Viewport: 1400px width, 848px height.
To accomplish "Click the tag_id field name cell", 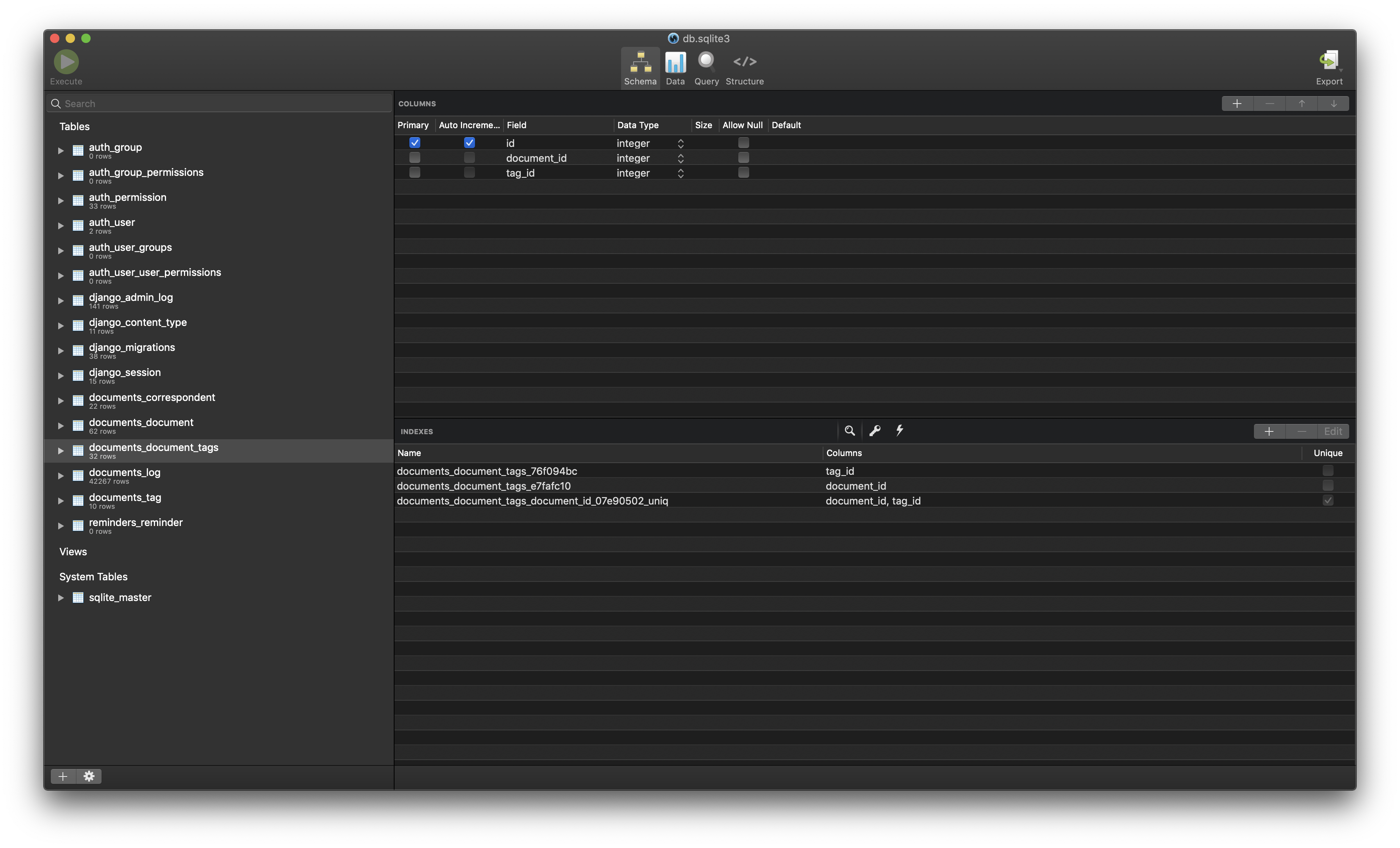I will tap(520, 173).
